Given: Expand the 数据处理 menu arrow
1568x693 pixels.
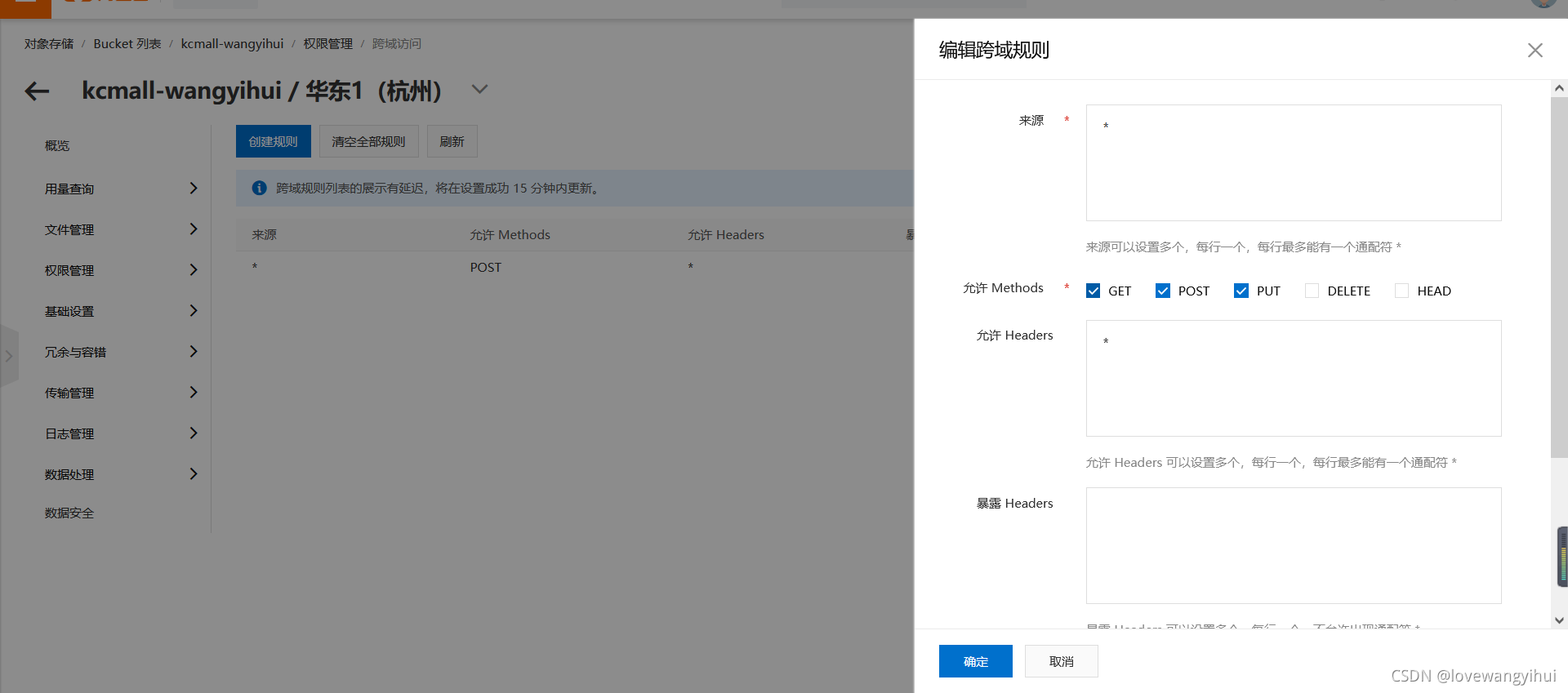Looking at the screenshot, I should click(194, 473).
